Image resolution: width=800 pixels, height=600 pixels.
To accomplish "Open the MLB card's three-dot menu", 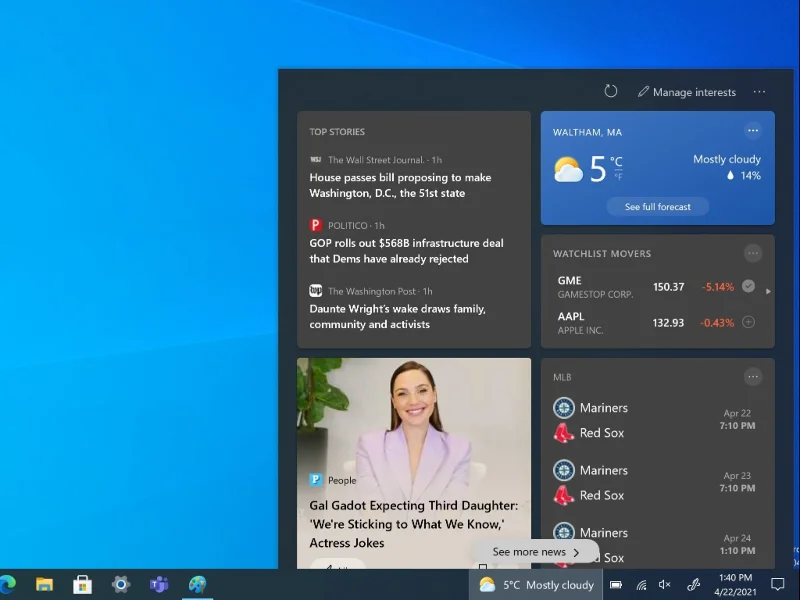I will pyautogui.click(x=753, y=376).
